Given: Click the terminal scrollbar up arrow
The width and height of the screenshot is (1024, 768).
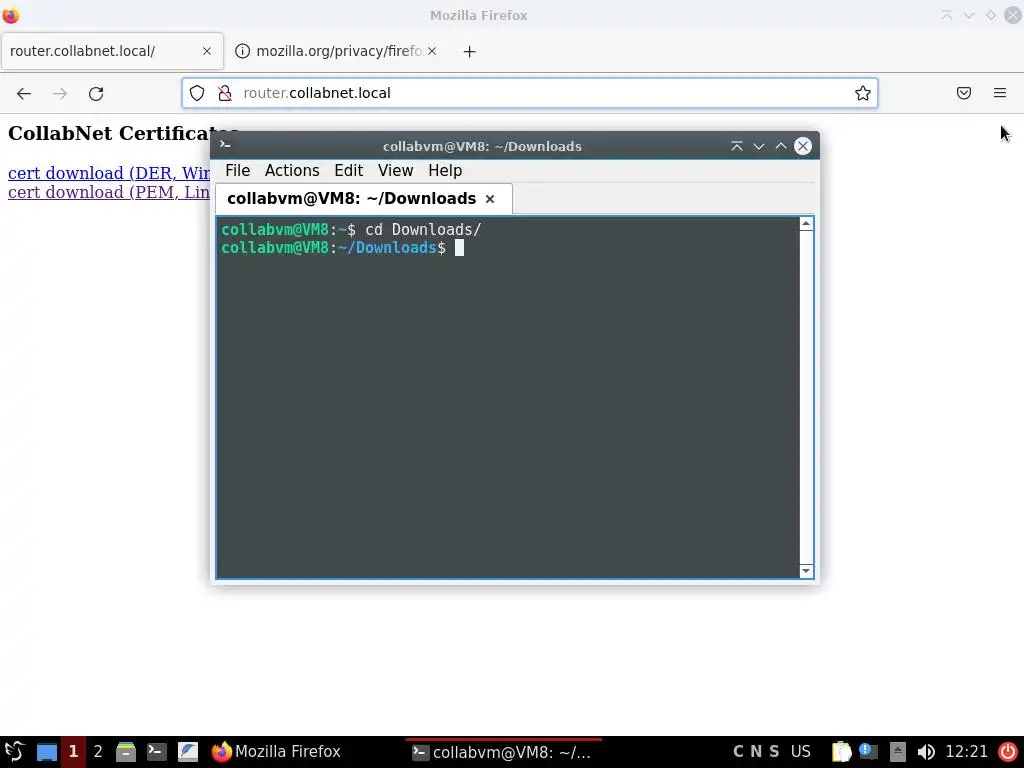Looking at the screenshot, I should 806,224.
